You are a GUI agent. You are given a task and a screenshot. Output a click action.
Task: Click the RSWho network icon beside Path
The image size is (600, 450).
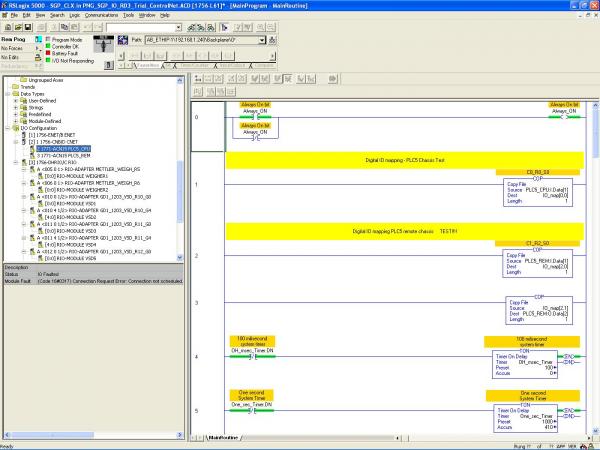[123, 40]
